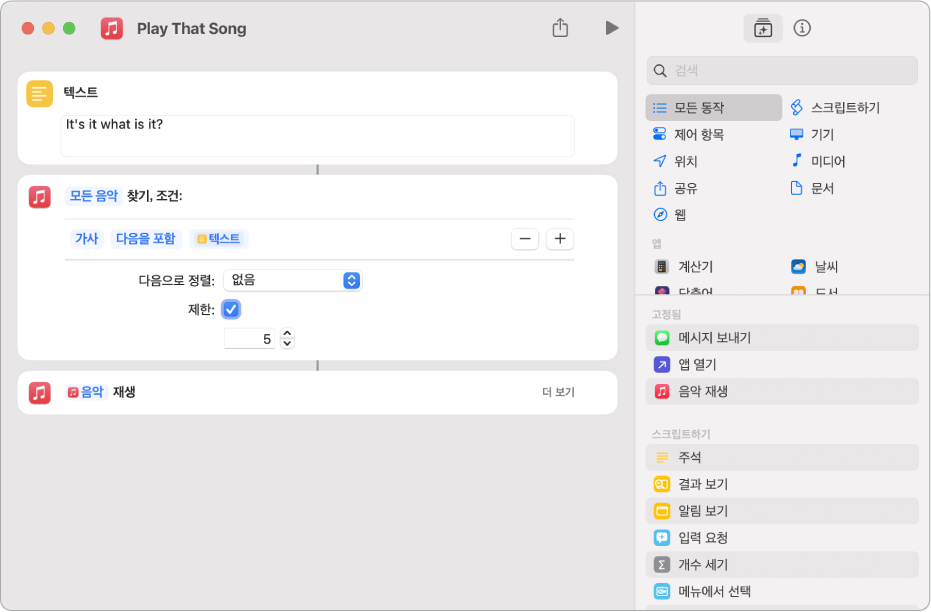Select the 미디어 category
The image size is (931, 612).
click(818, 161)
